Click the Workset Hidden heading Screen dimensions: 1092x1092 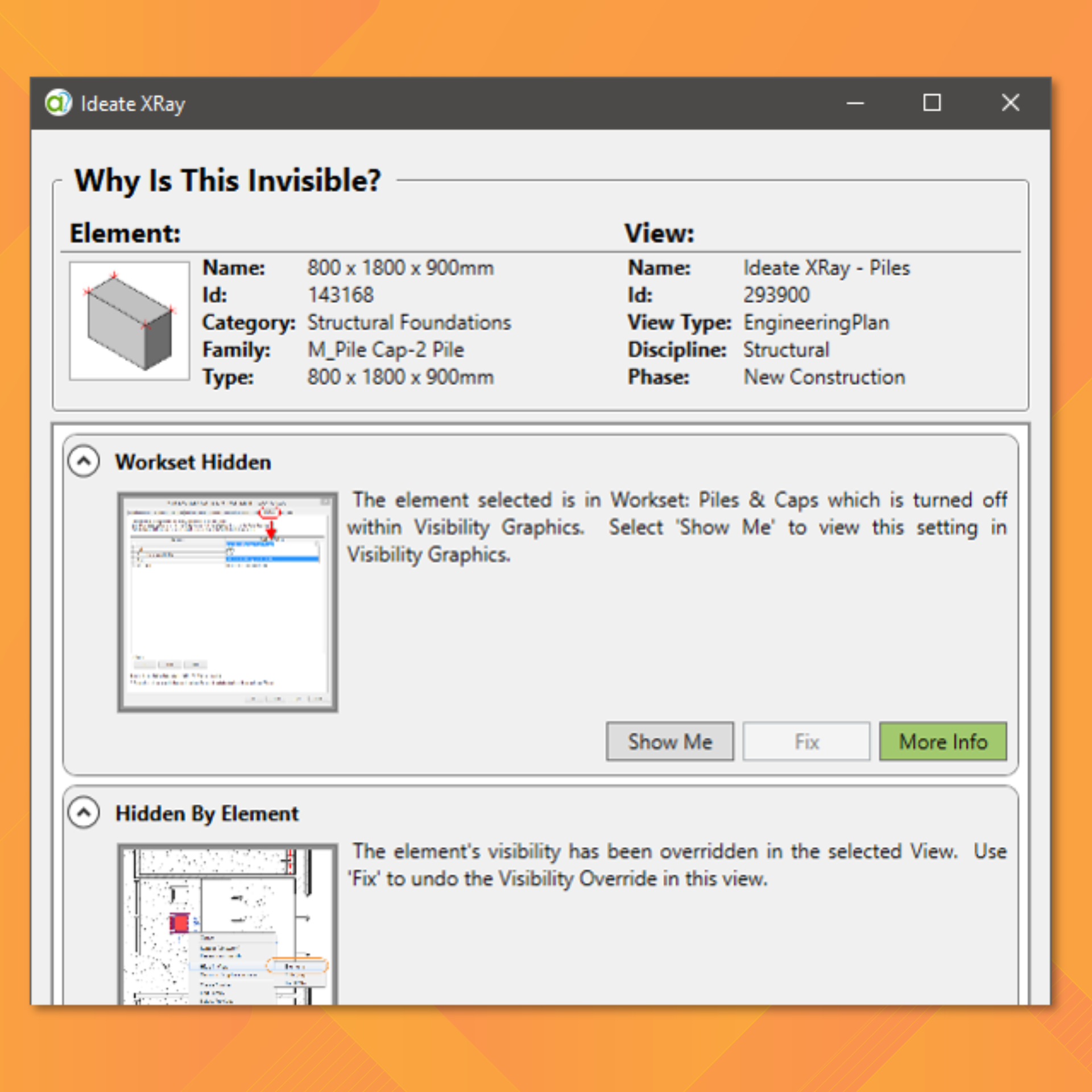193,462
